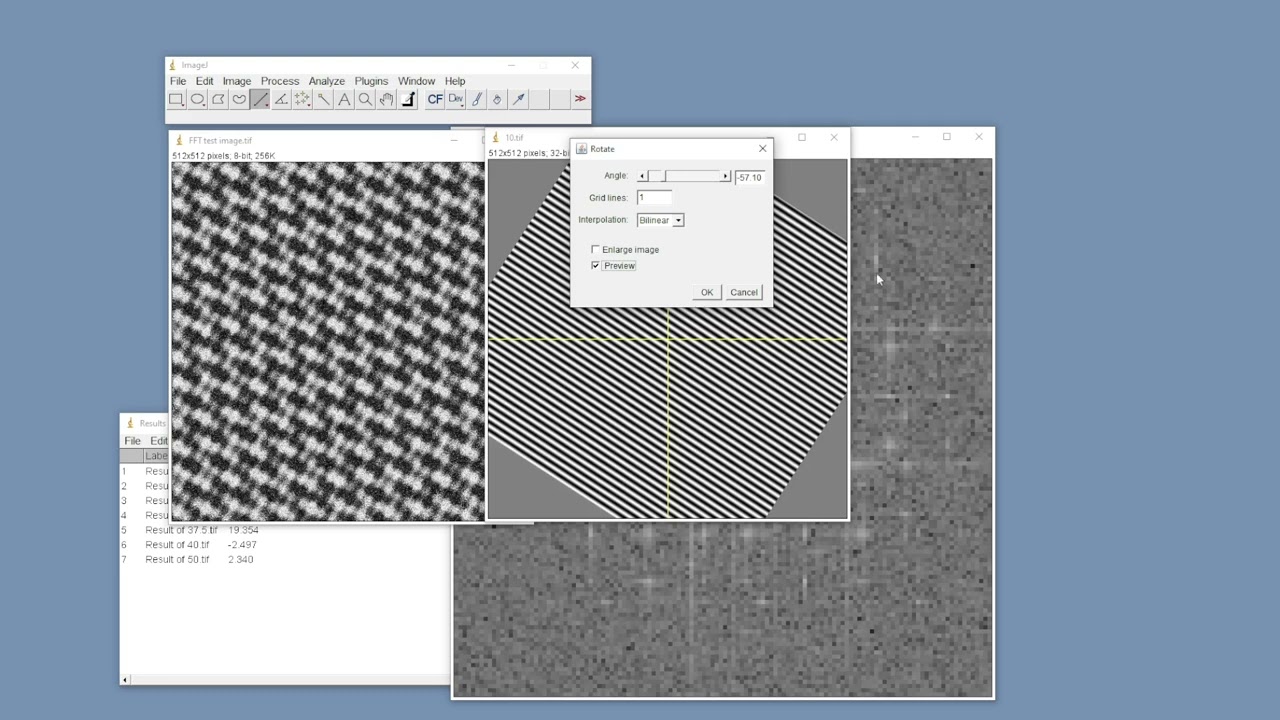
Task: Activate the Magnifying glass tool
Action: pos(365,99)
